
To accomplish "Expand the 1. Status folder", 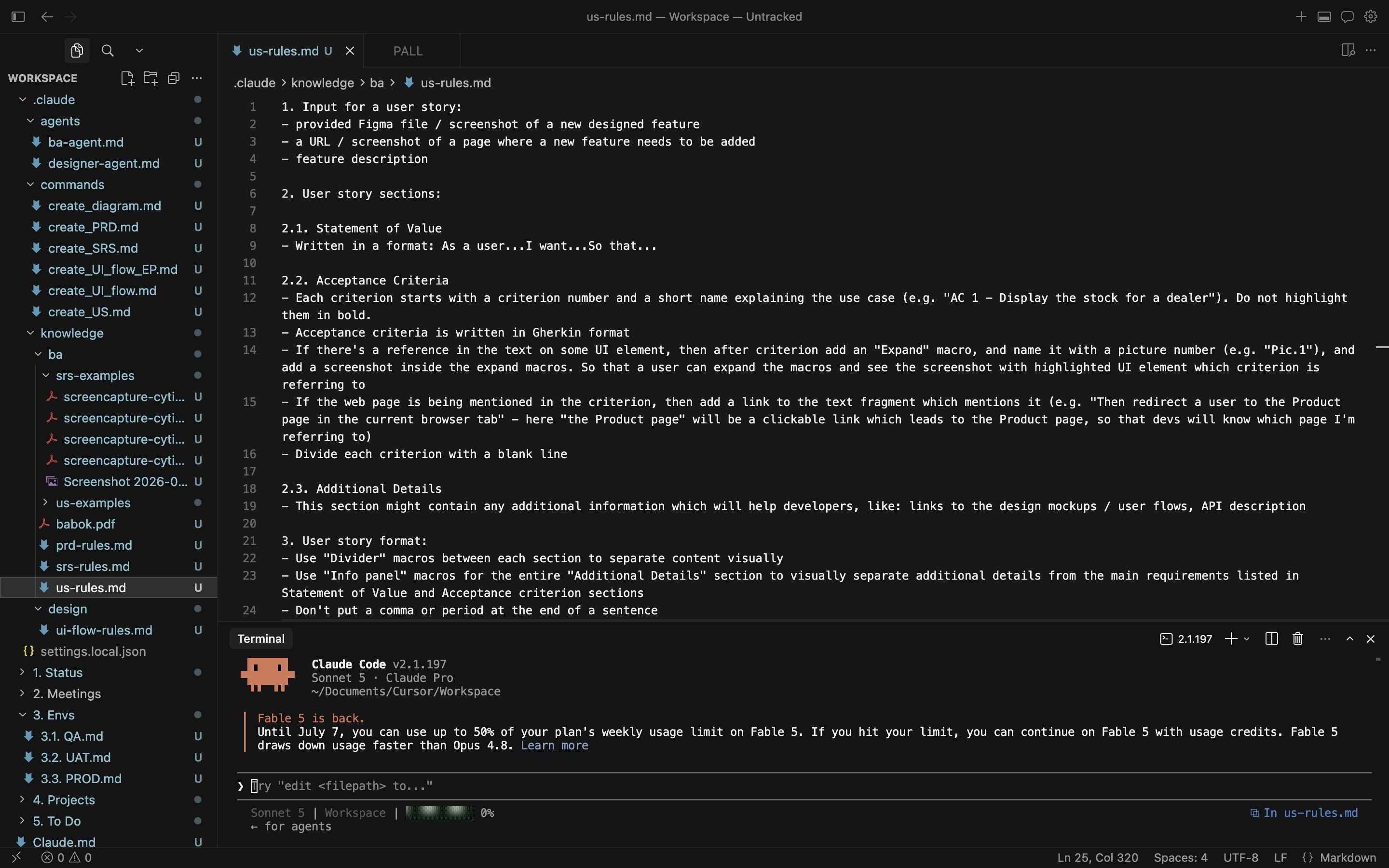I will (22, 672).
